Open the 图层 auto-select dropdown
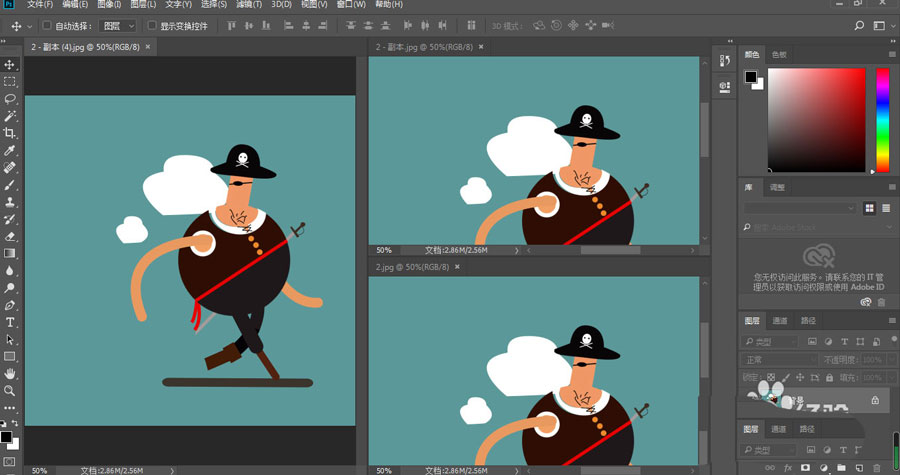This screenshot has height=475, width=900. (x=119, y=25)
